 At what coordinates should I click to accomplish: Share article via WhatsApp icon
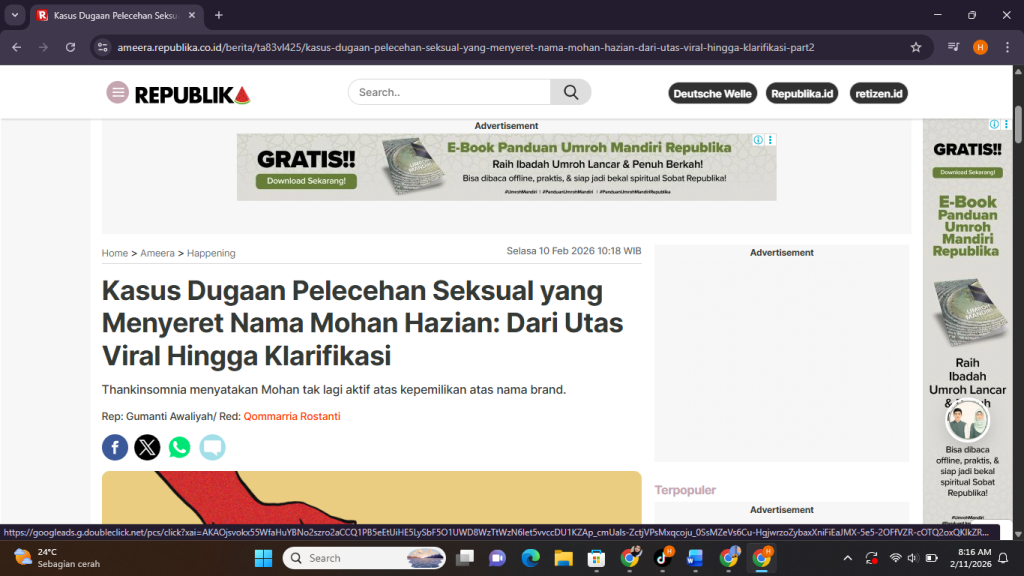pyautogui.click(x=180, y=447)
